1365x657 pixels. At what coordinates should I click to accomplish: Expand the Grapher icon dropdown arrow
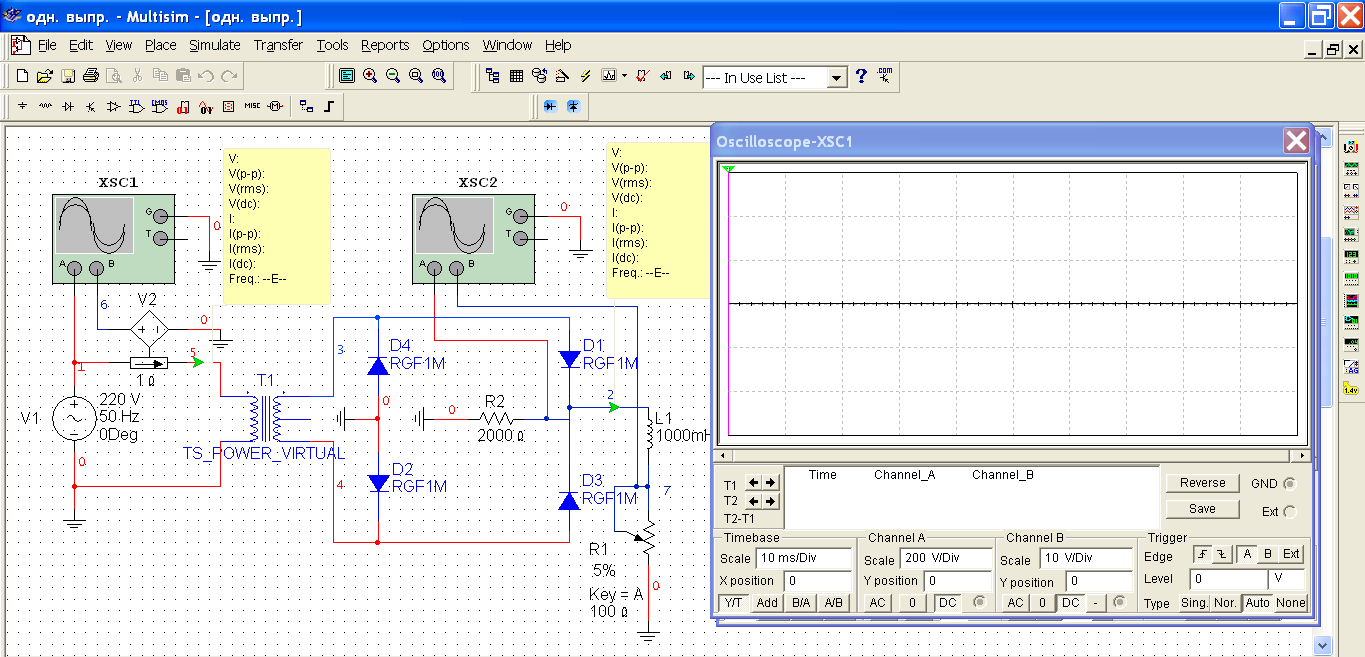point(624,76)
